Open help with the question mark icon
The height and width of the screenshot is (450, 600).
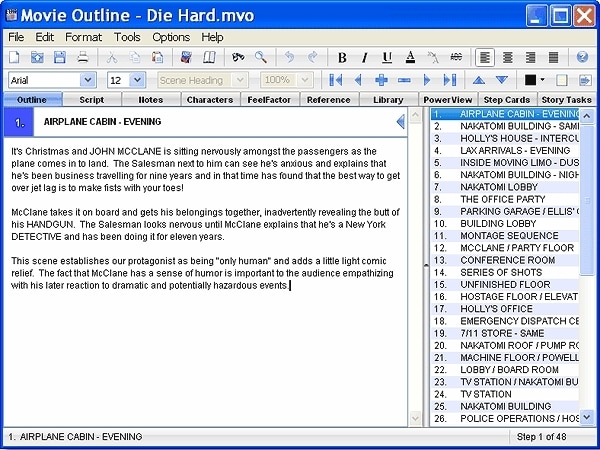click(x=582, y=57)
